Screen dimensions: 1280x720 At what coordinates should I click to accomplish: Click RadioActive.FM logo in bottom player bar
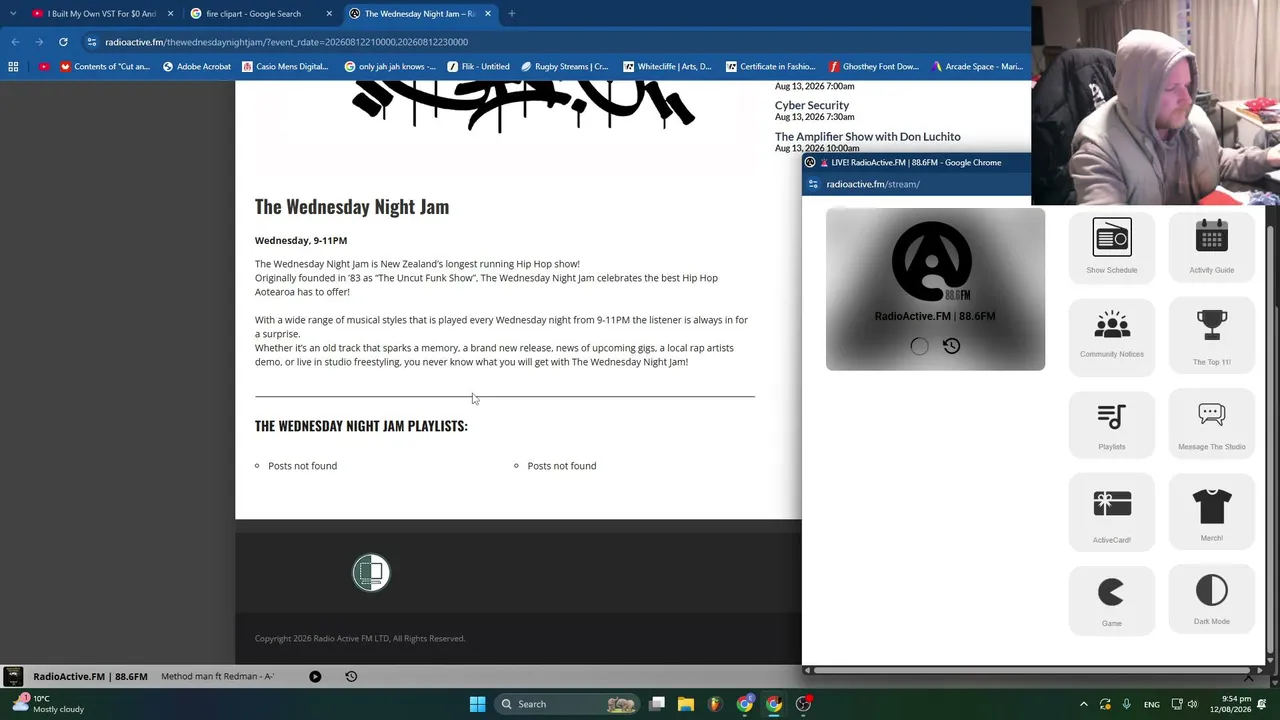point(13,677)
